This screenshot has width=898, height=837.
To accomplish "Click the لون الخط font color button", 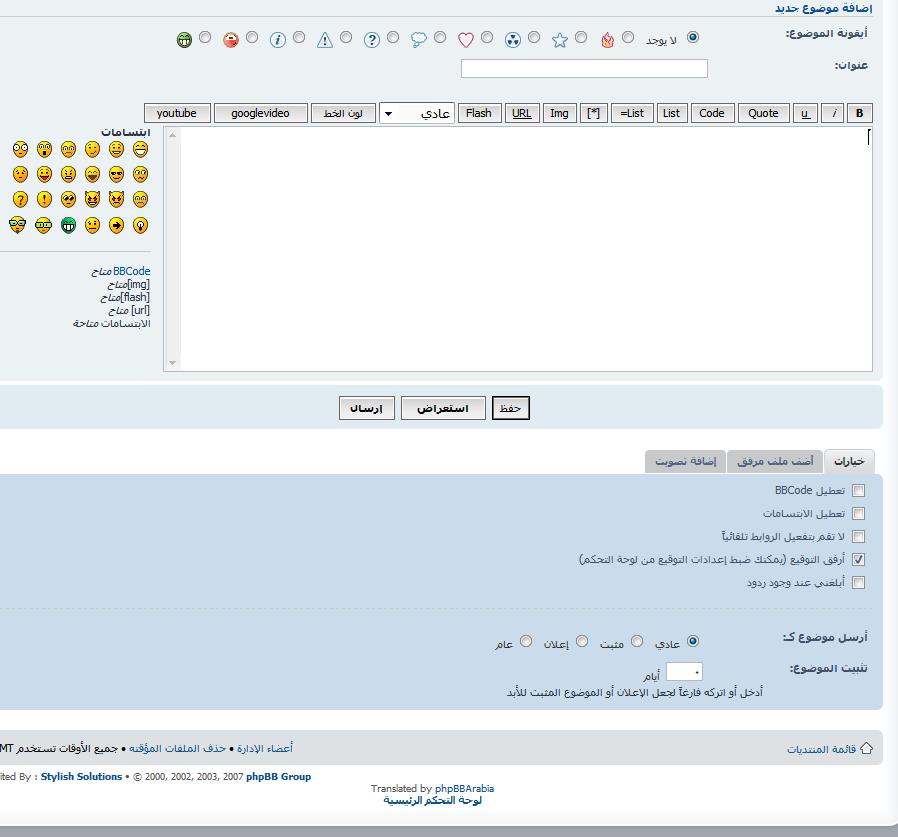I will pyautogui.click(x=343, y=113).
